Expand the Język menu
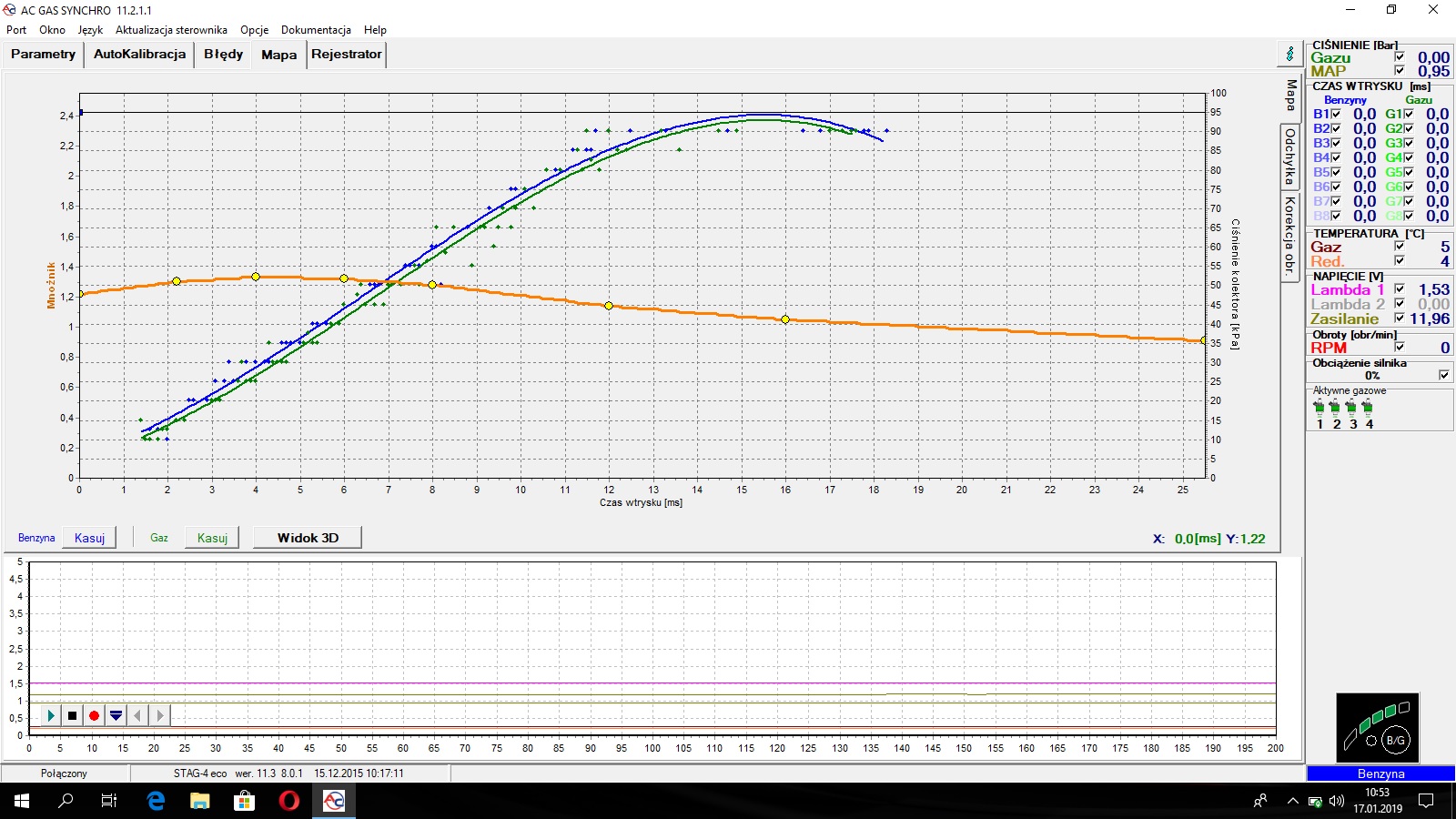Viewport: 1456px width, 819px height. 90,30
